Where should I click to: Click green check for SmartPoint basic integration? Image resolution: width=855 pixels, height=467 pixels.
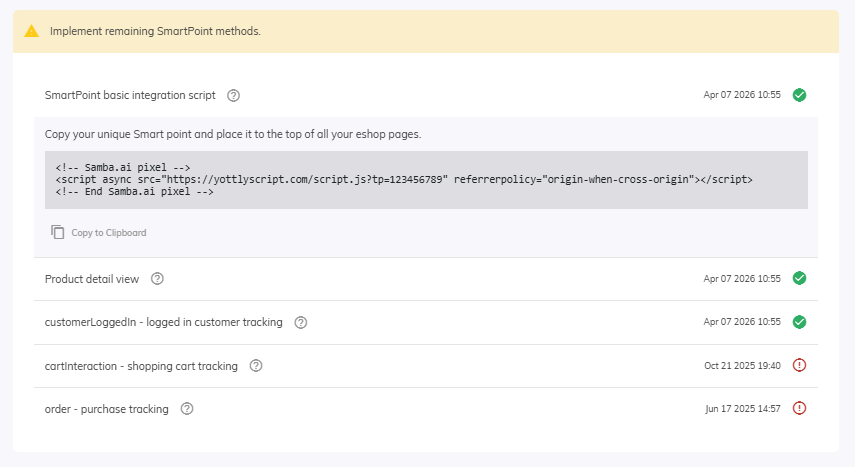click(799, 95)
